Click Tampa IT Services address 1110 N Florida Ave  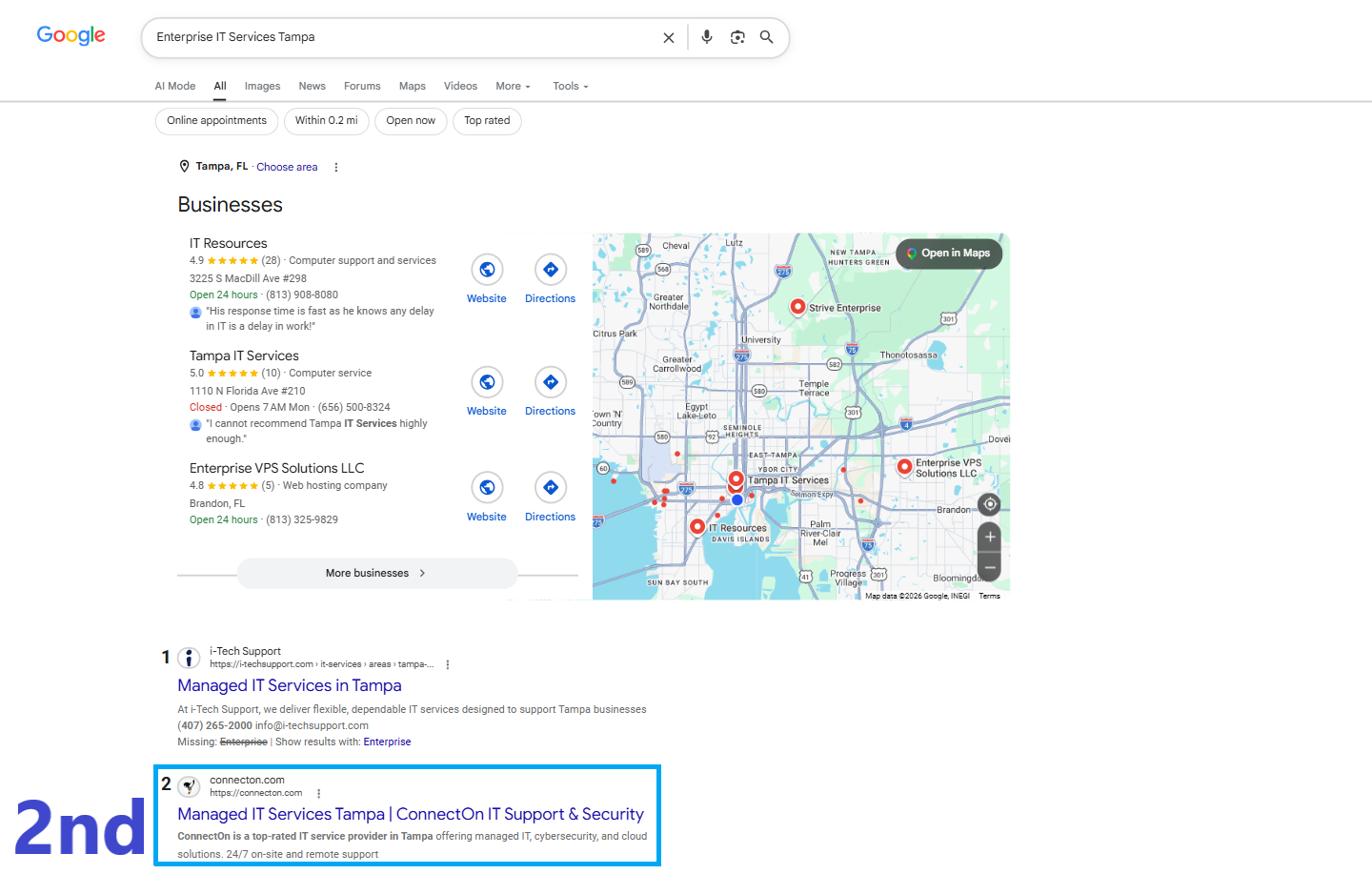point(248,391)
